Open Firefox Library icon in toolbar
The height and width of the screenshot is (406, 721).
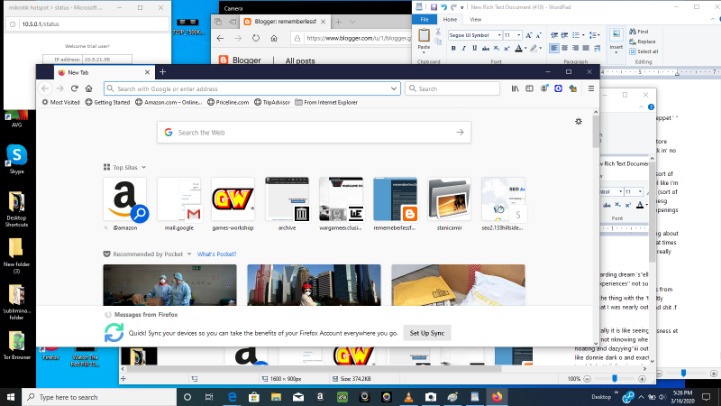[x=515, y=88]
